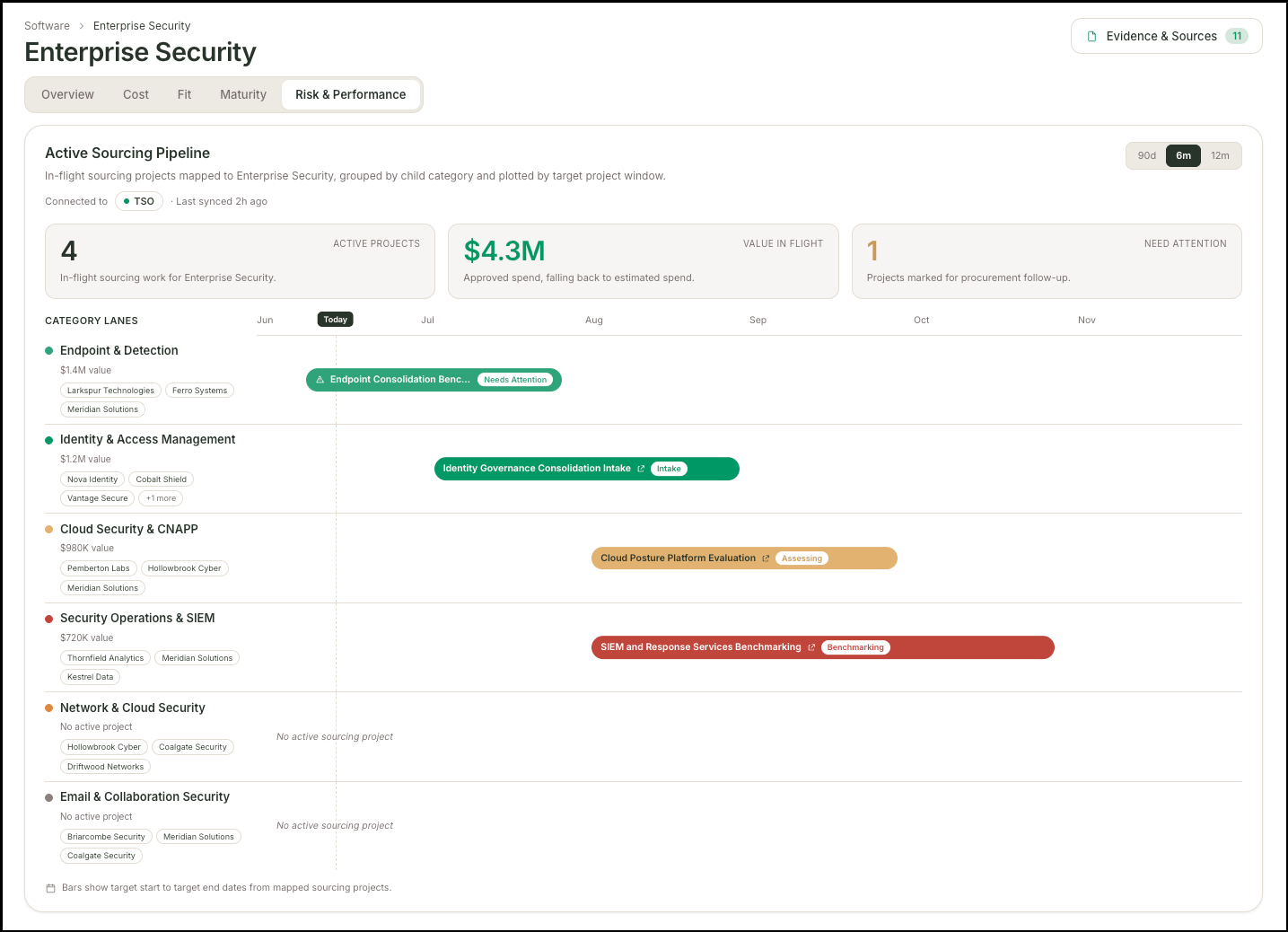Open the Fit tab

coord(184,94)
